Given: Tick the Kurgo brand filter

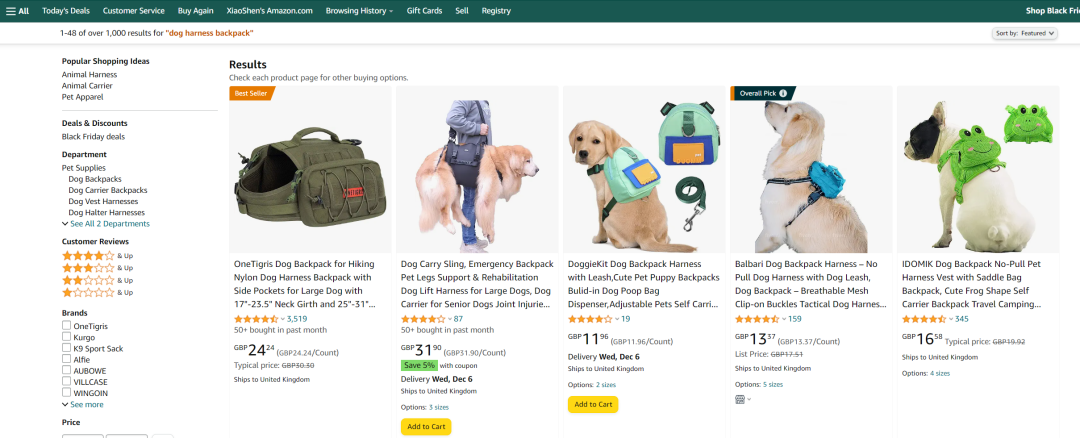Looking at the screenshot, I should pyautogui.click(x=66, y=337).
